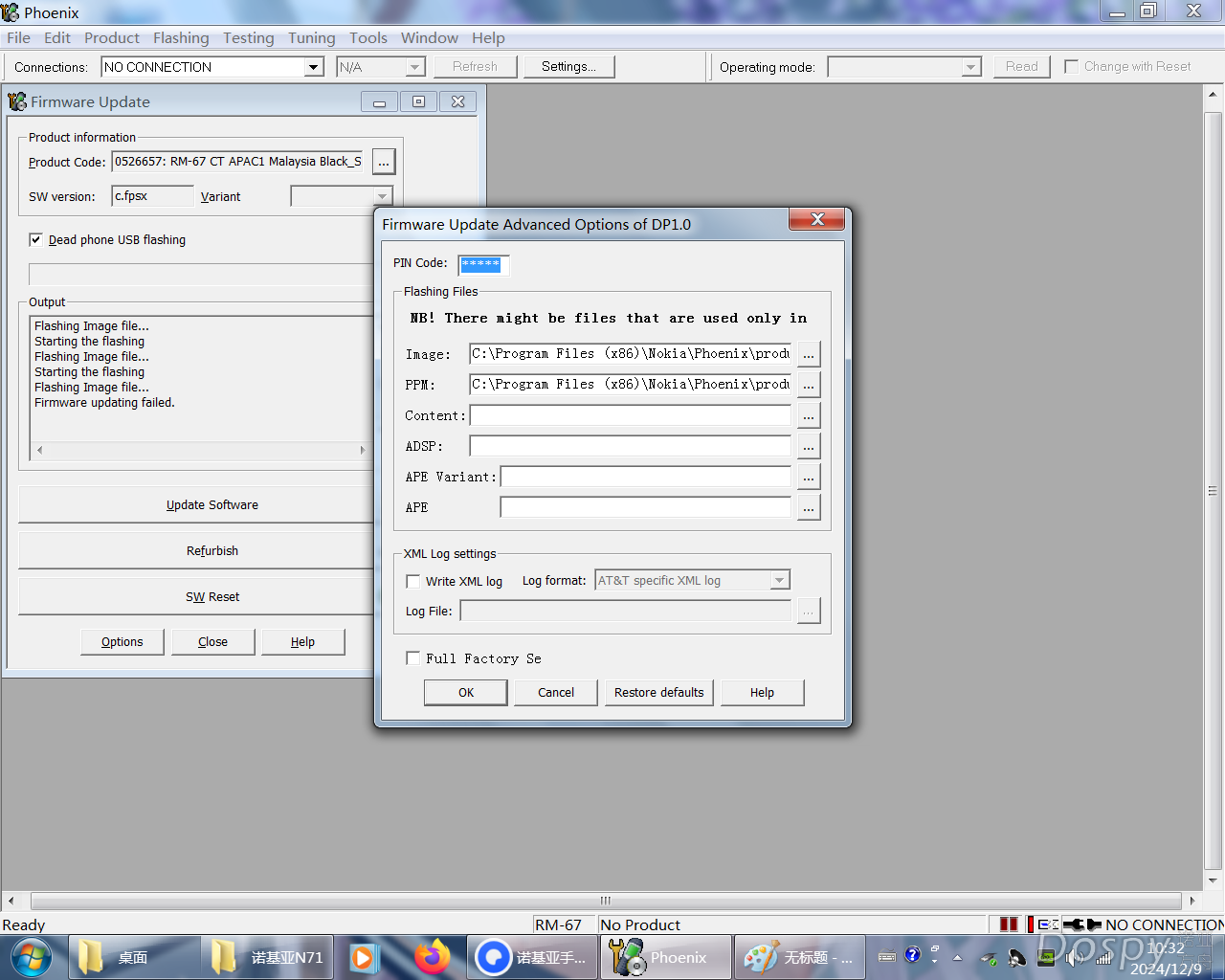1225x980 pixels.
Task: Click Update Software in Firmware Update
Action: 196,505
